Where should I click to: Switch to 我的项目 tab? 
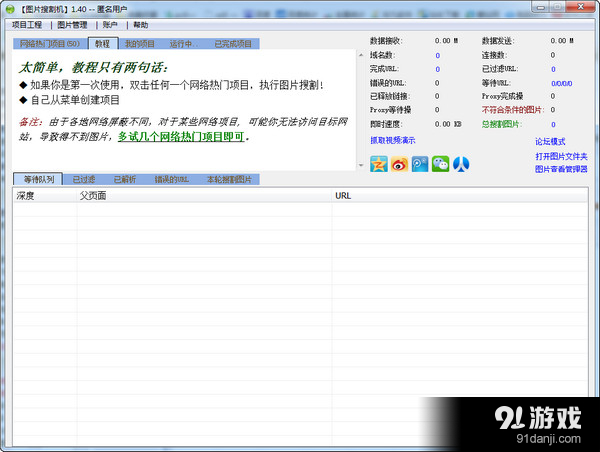(140, 44)
